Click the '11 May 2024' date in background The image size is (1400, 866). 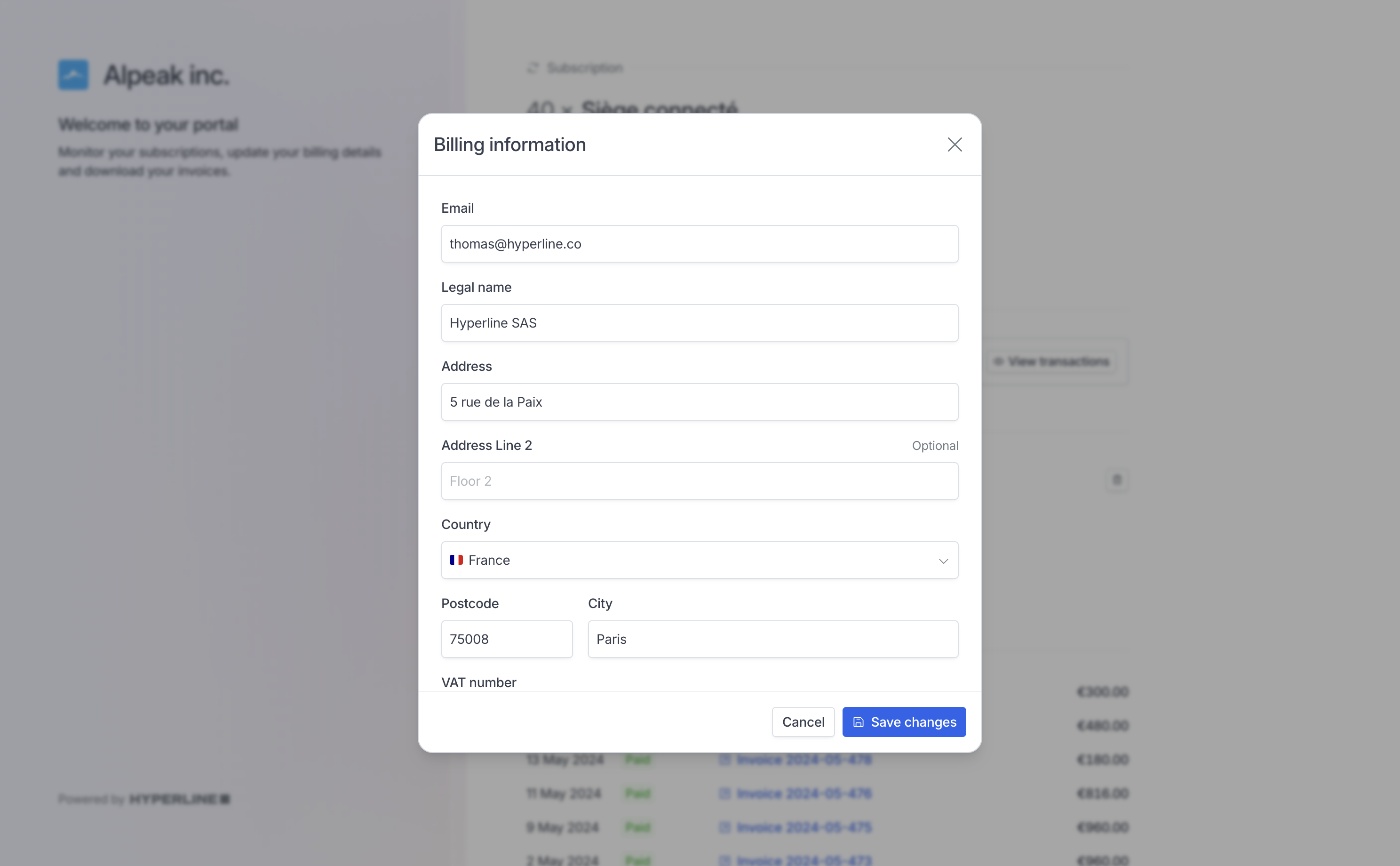pos(564,793)
